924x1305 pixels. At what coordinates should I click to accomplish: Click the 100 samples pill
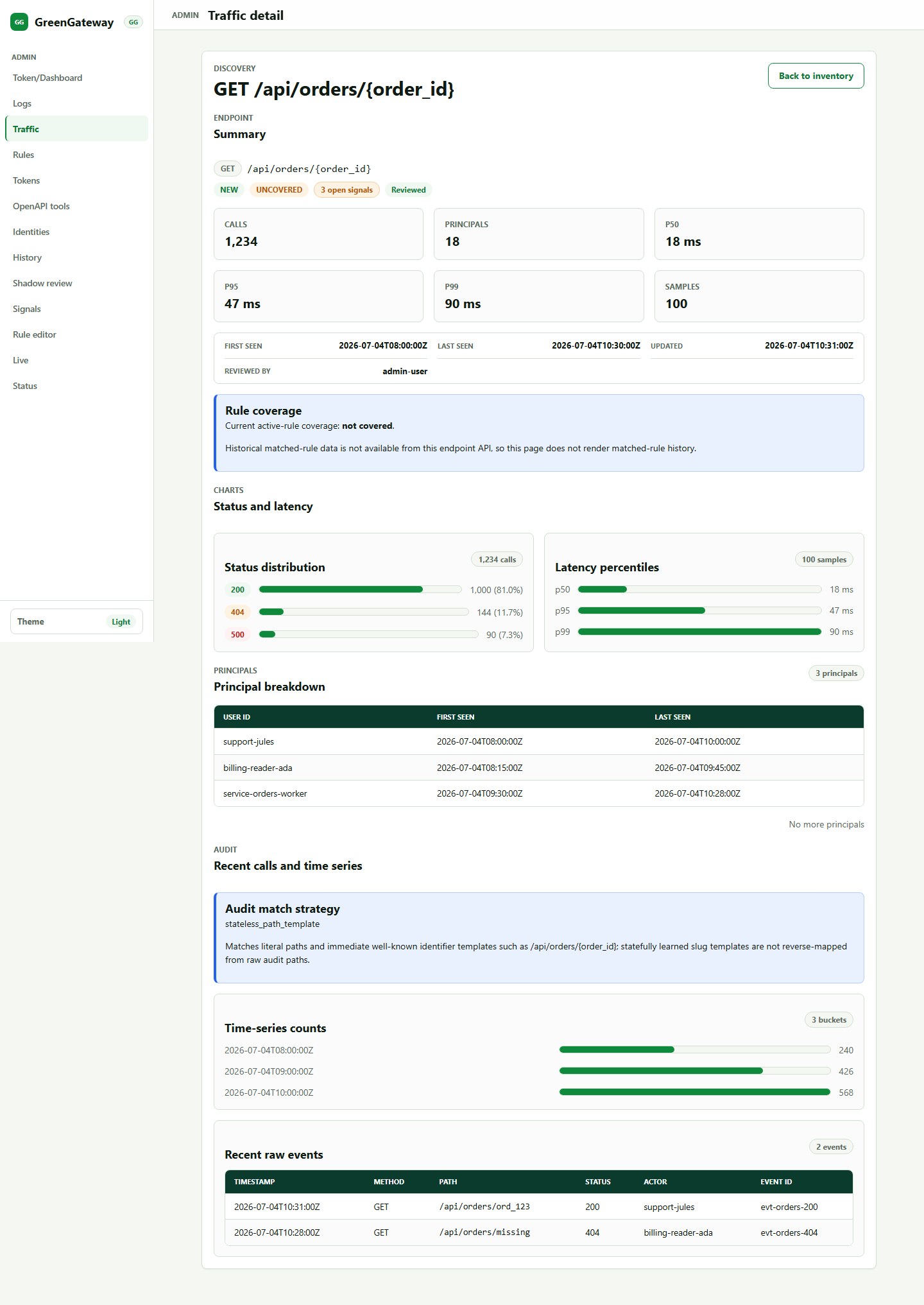(824, 560)
